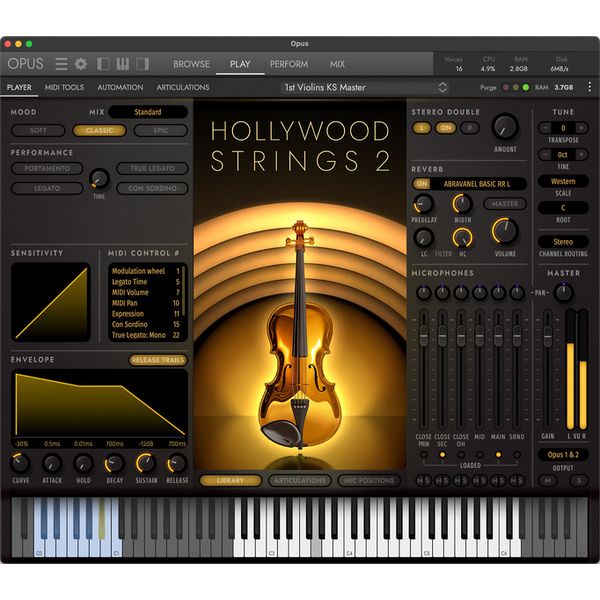Open the Automation tab

click(x=120, y=88)
